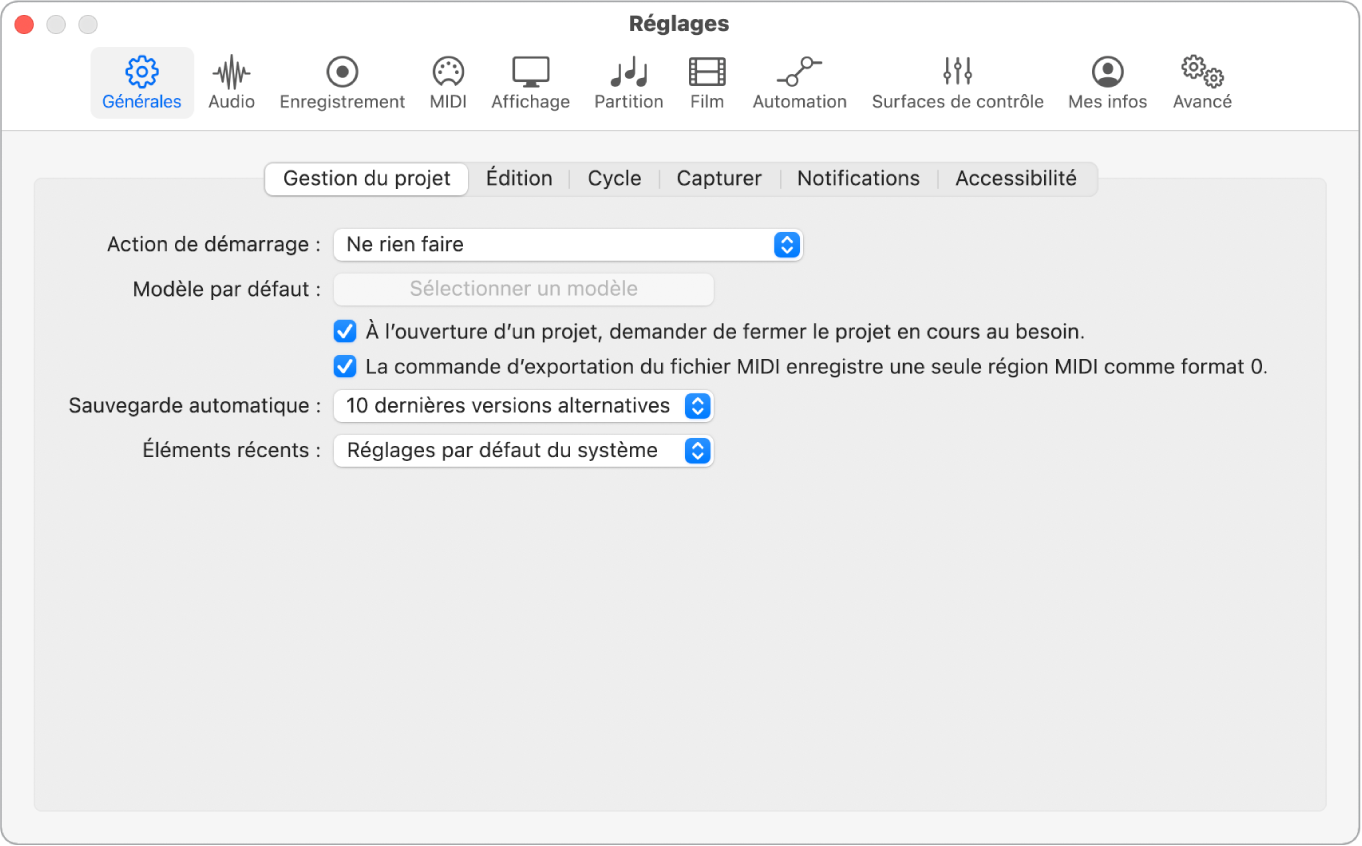Uncheck the close current project prompt checkbox
This screenshot has height=846, width=1362.
pos(345,331)
